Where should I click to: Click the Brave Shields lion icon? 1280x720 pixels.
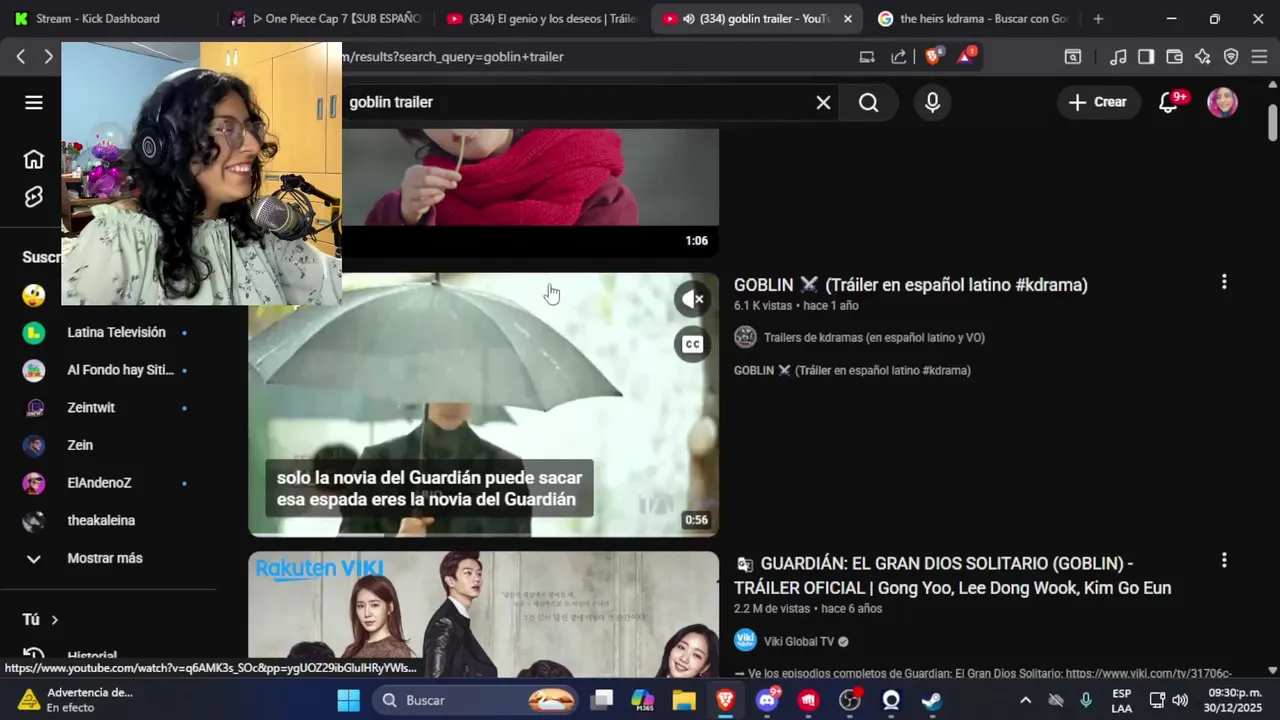(933, 57)
